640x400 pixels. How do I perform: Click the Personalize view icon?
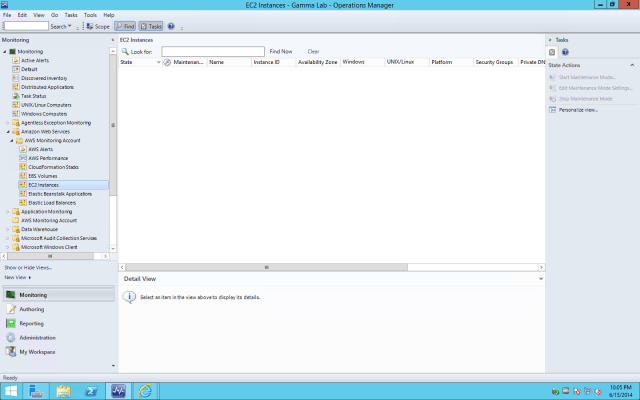tap(553, 110)
